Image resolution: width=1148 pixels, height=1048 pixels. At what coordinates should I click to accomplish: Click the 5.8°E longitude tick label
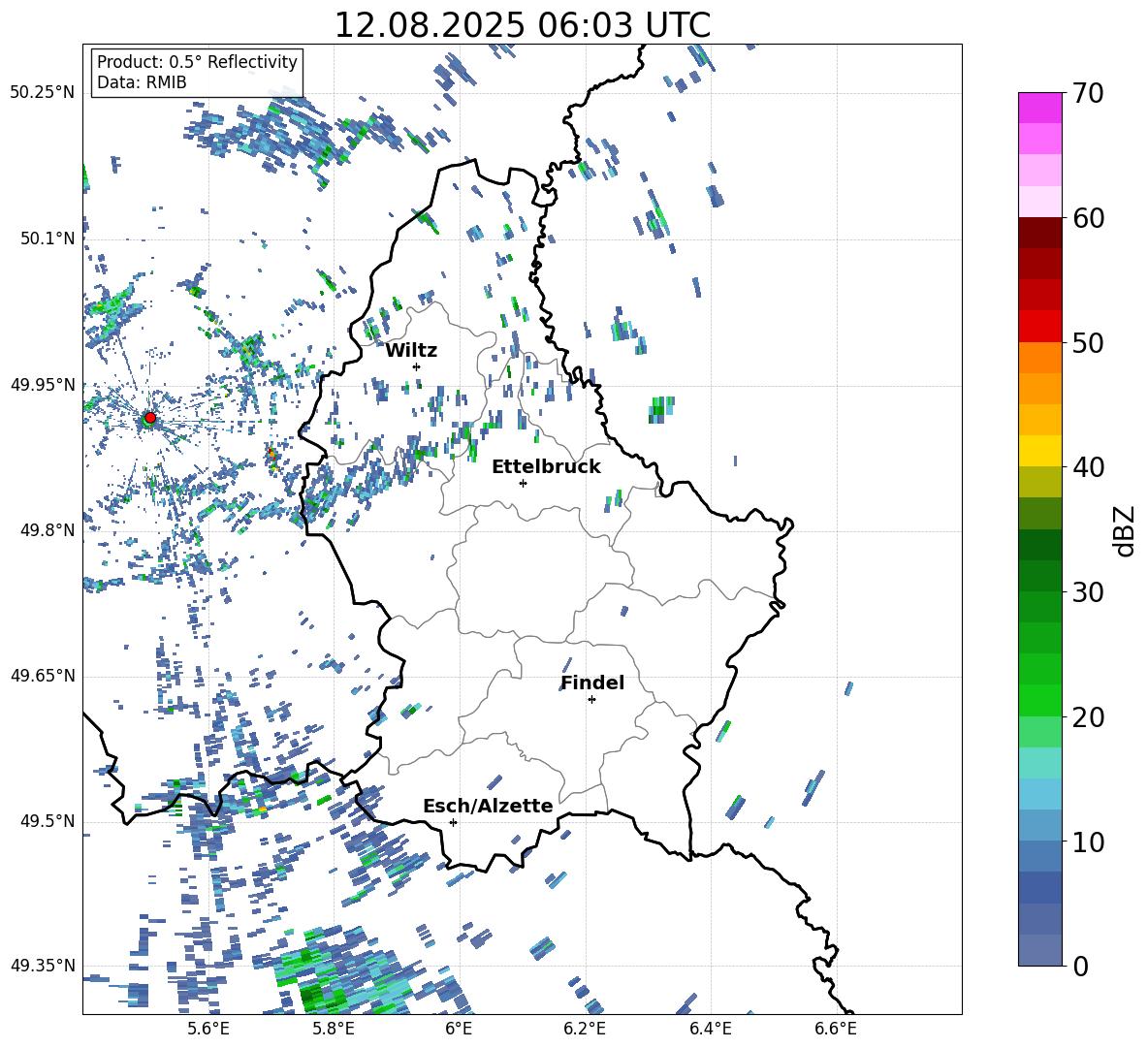(334, 1029)
